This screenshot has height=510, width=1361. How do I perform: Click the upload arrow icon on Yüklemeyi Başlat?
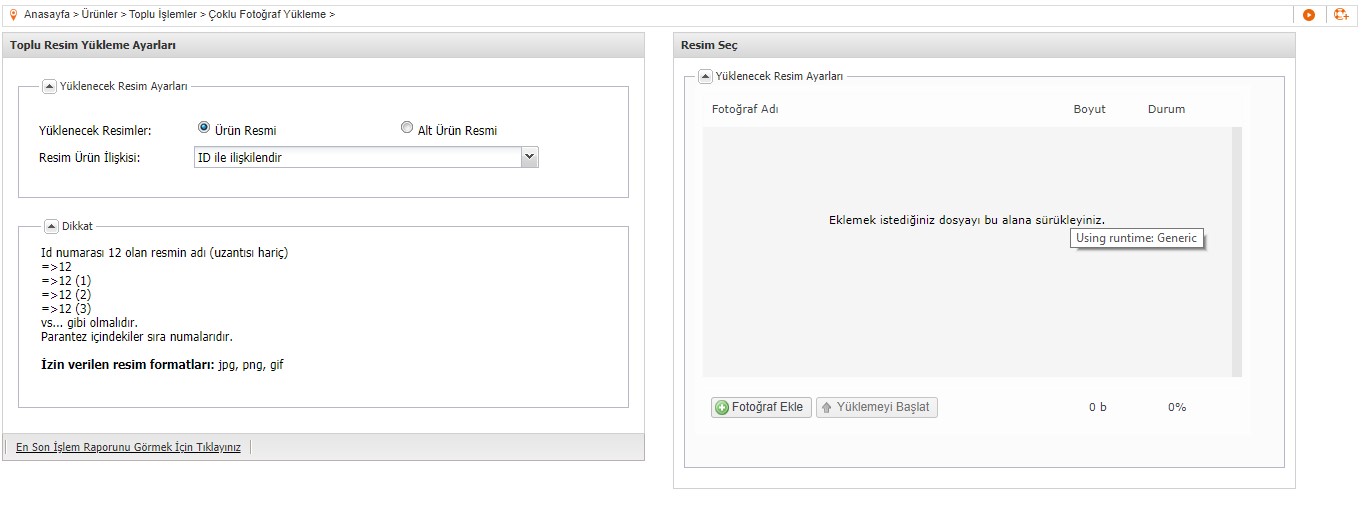826,407
